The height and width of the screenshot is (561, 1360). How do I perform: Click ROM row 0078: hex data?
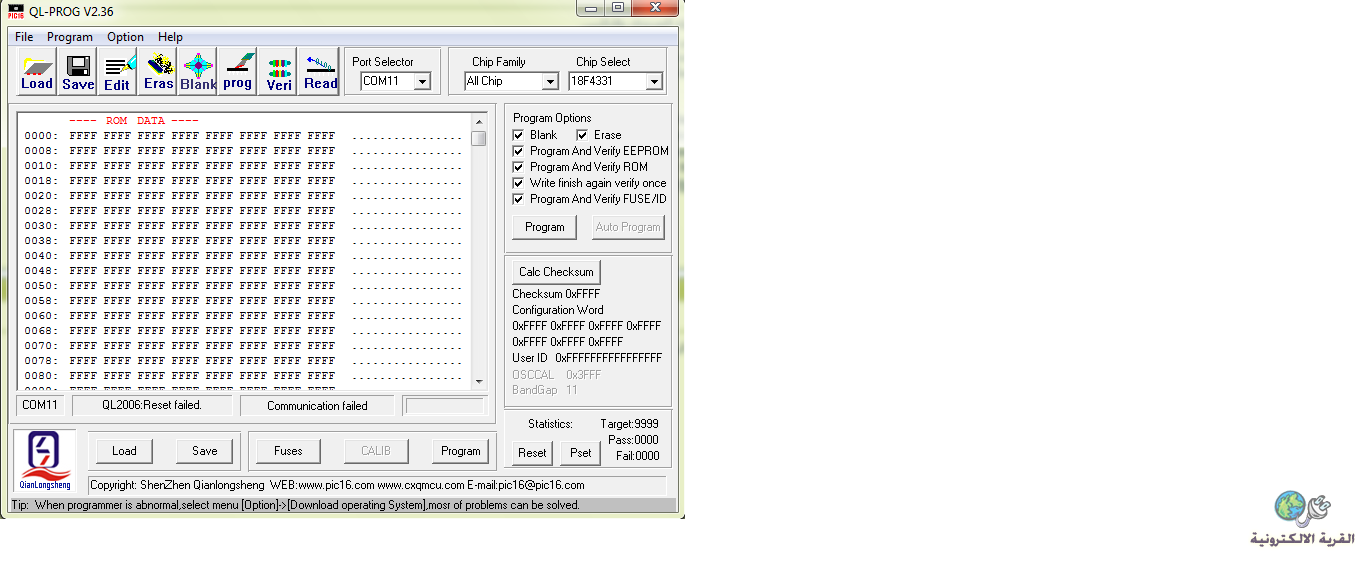coord(203,361)
